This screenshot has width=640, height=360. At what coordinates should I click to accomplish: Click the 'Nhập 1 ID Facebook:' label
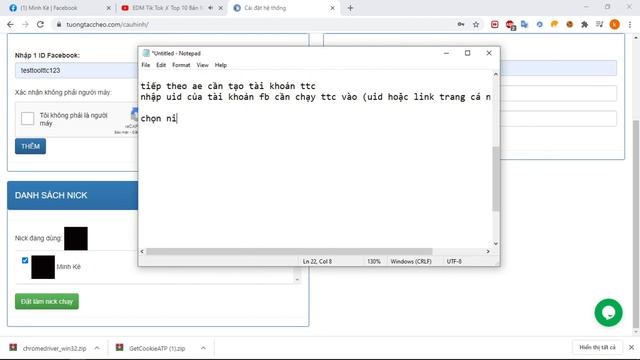[x=47, y=55]
